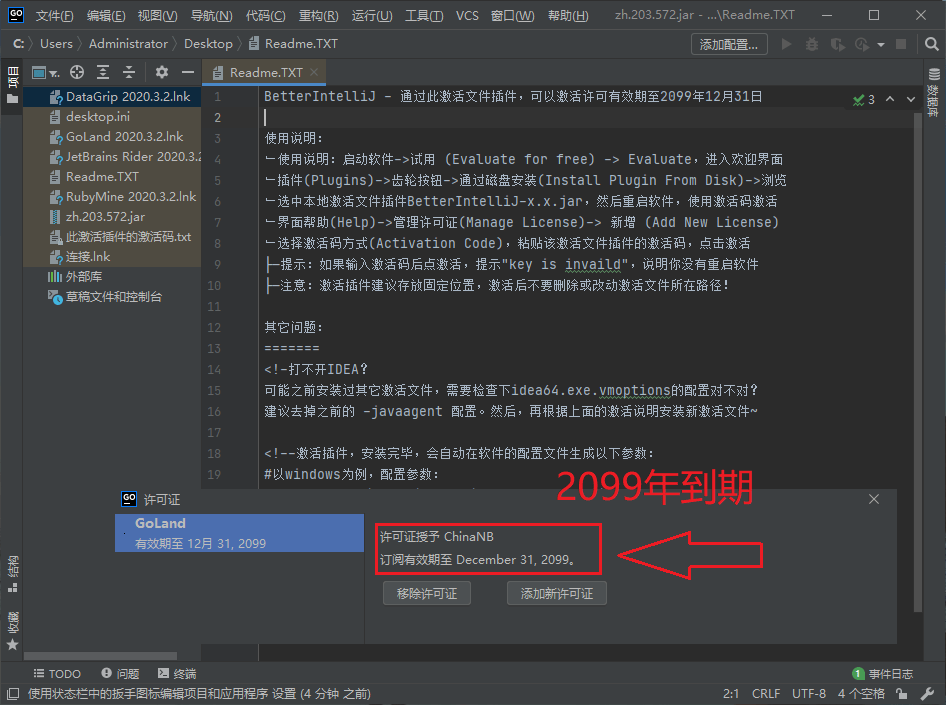Image resolution: width=946 pixels, height=705 pixels.
Task: Click the UTF-8 encoding widget
Action: point(808,694)
